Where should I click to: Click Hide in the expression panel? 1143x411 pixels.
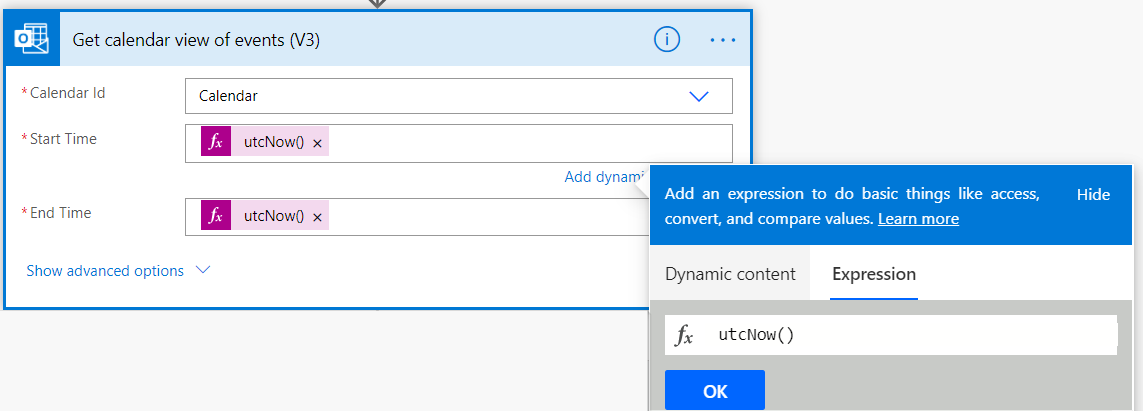(1093, 195)
